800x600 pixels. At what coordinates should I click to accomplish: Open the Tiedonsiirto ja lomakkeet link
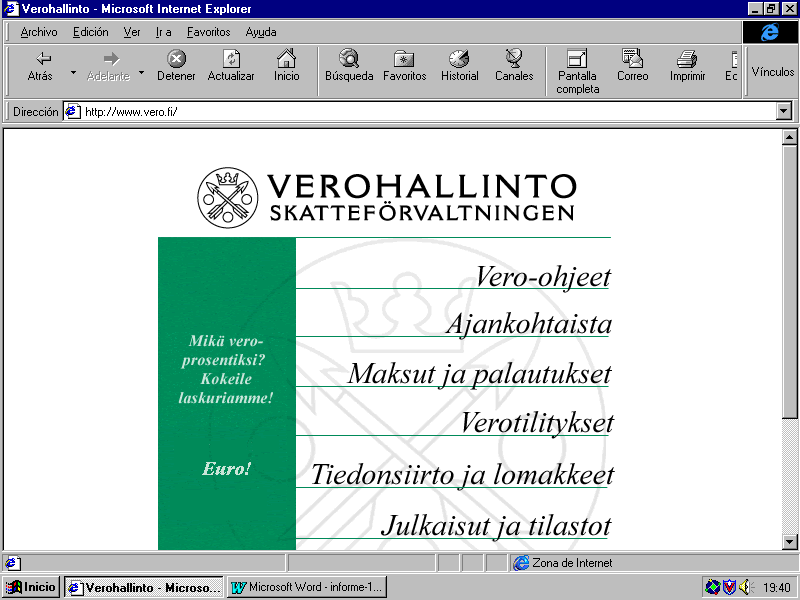tap(462, 474)
